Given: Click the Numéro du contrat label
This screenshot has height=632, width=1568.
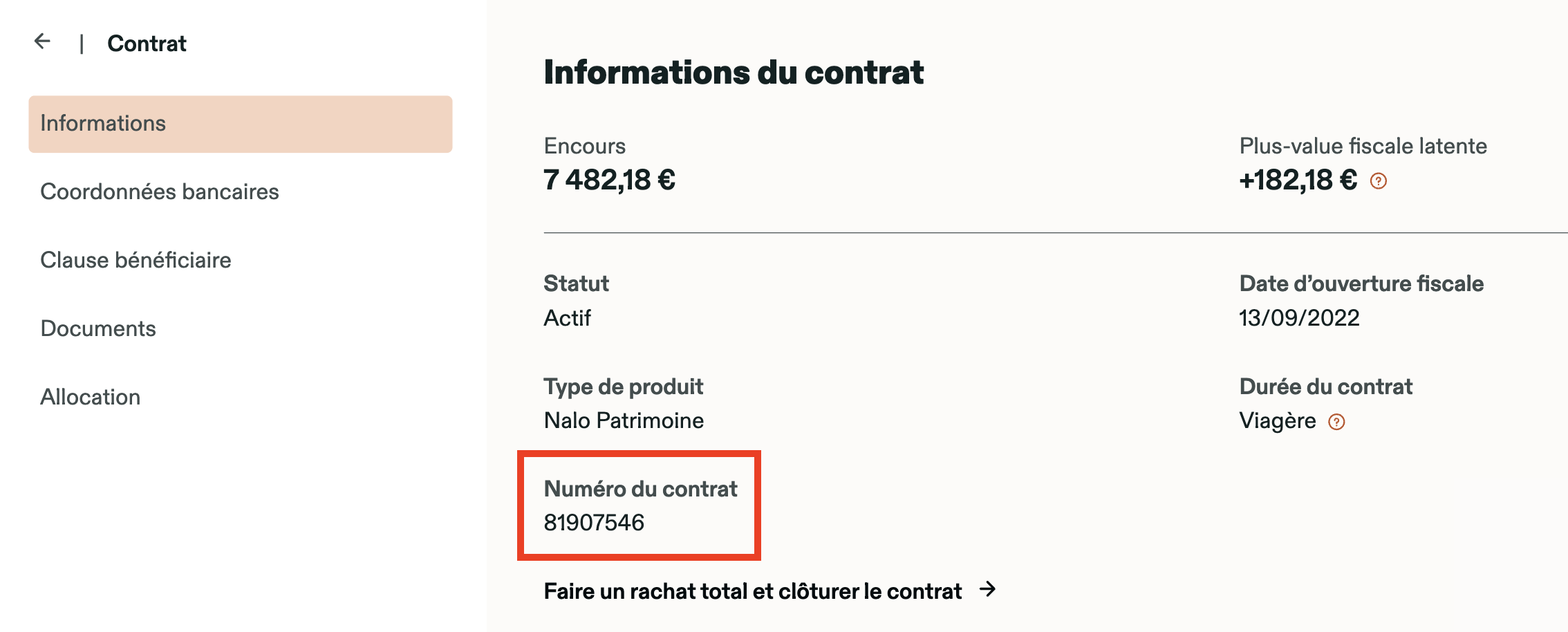Looking at the screenshot, I should pos(640,489).
